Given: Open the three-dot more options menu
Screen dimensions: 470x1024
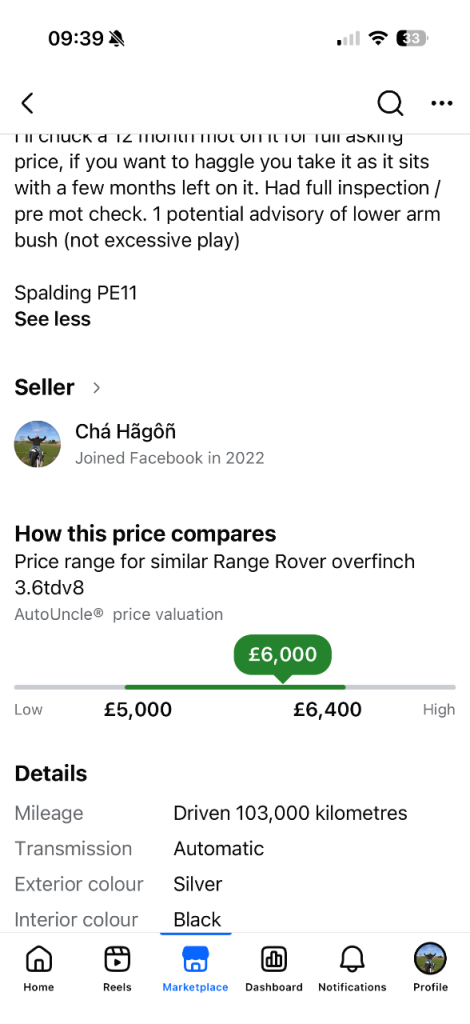Looking at the screenshot, I should (442, 103).
